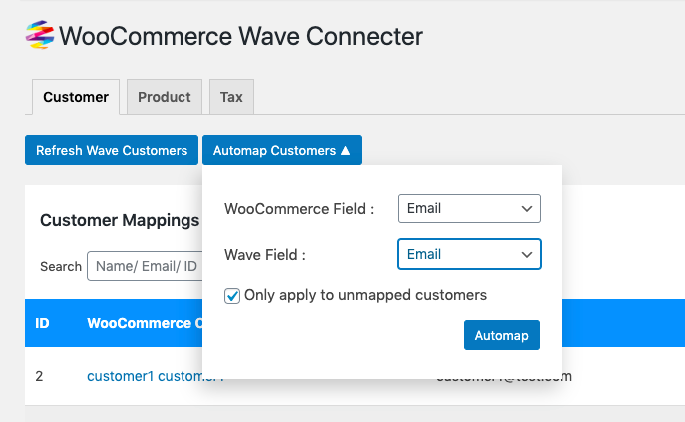Image resolution: width=685 pixels, height=422 pixels.
Task: Collapse the Automap Customers dropdown button
Action: 282,150
